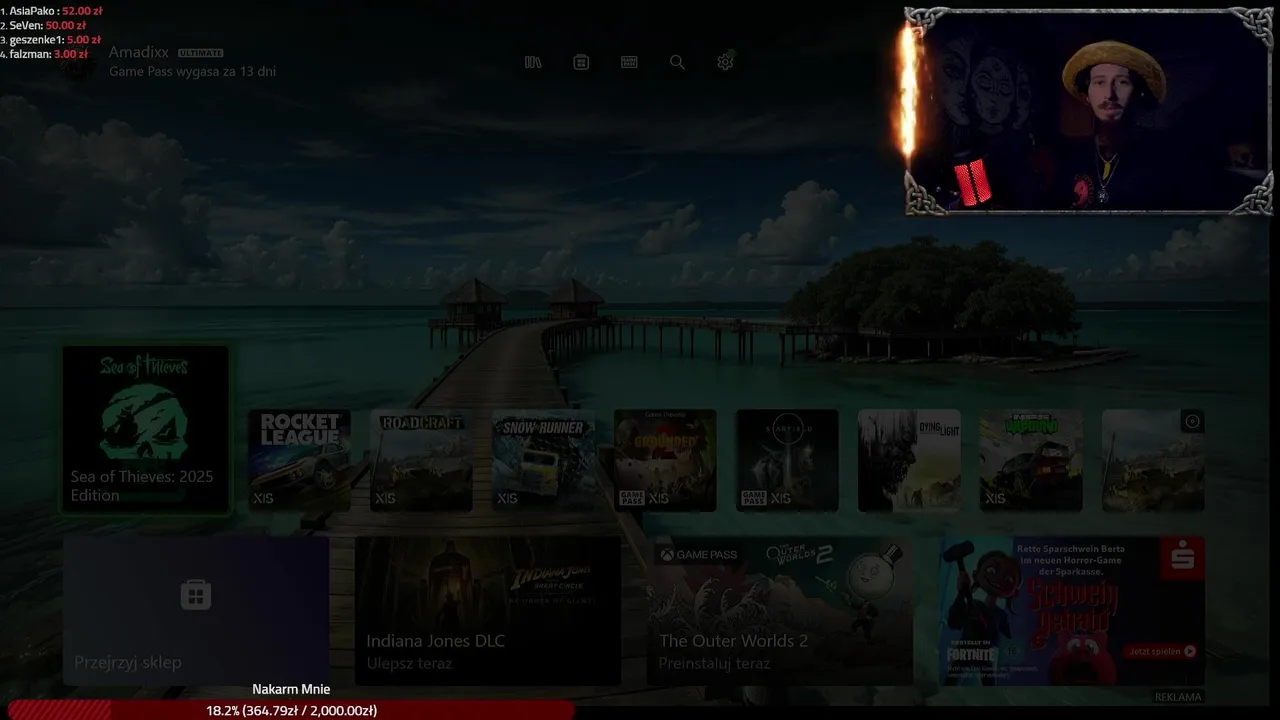Open the Starfield game tile

click(787, 460)
